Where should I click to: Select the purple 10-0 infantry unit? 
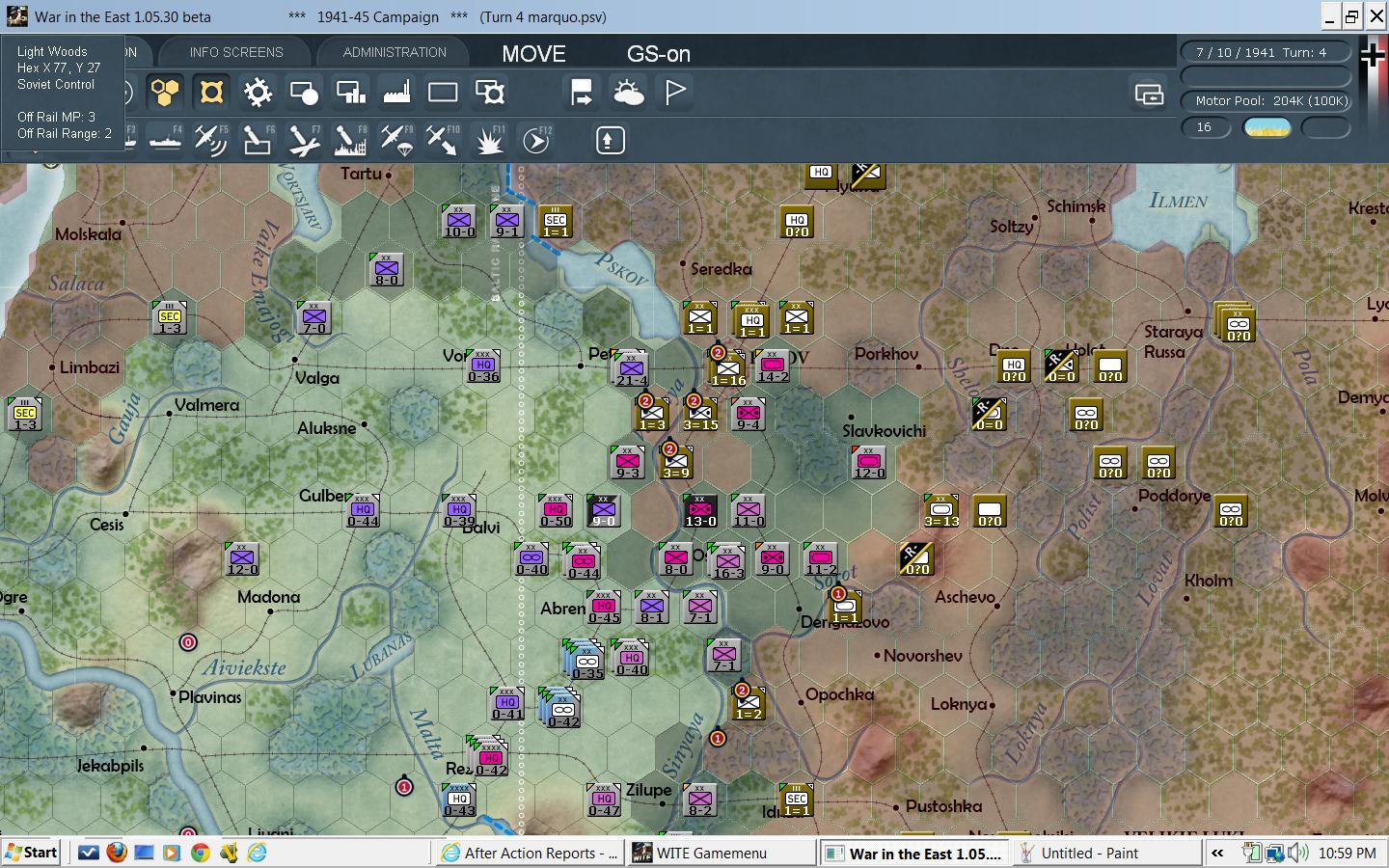point(459,222)
